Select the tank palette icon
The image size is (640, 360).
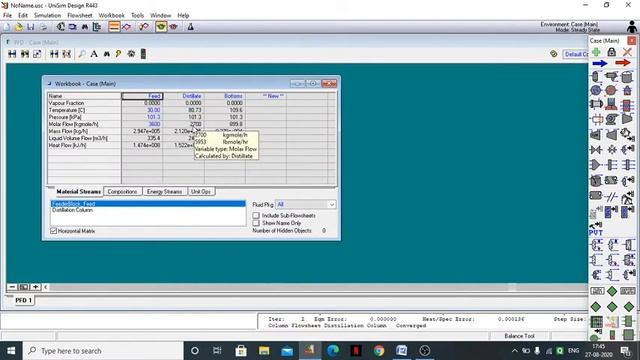pos(627,77)
